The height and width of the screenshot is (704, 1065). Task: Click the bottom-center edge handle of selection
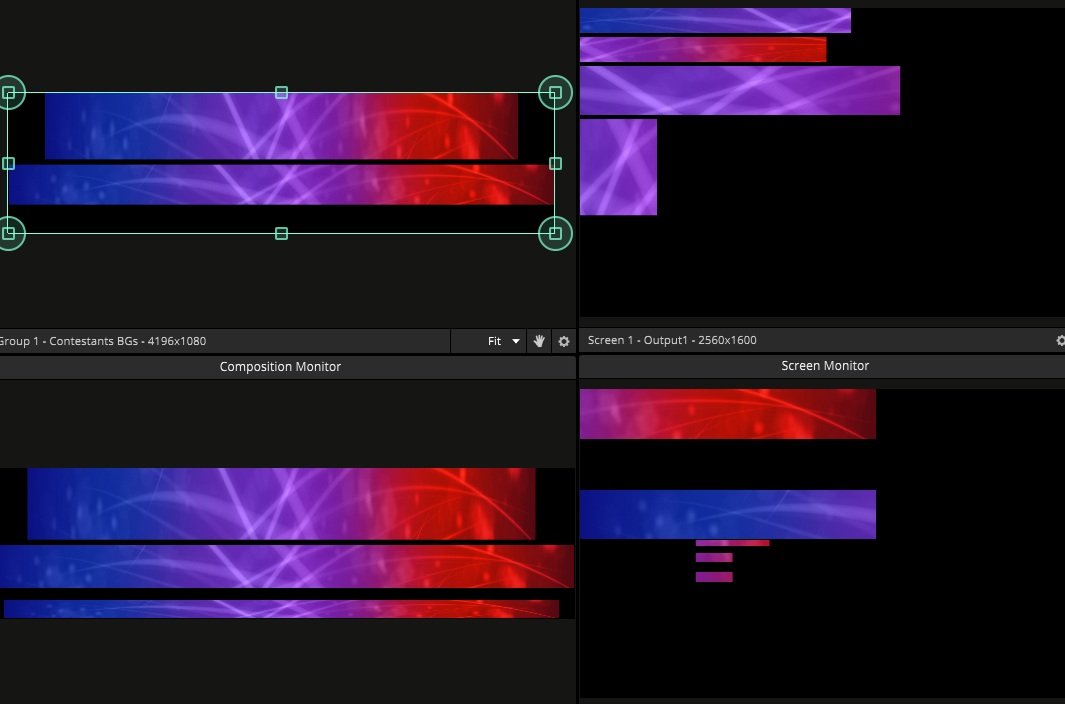click(x=281, y=233)
